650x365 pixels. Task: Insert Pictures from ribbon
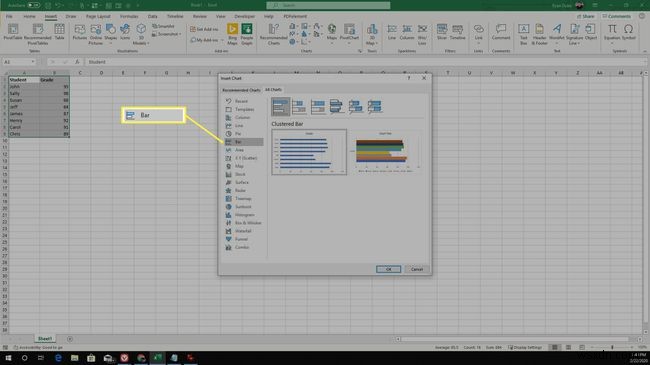click(80, 32)
